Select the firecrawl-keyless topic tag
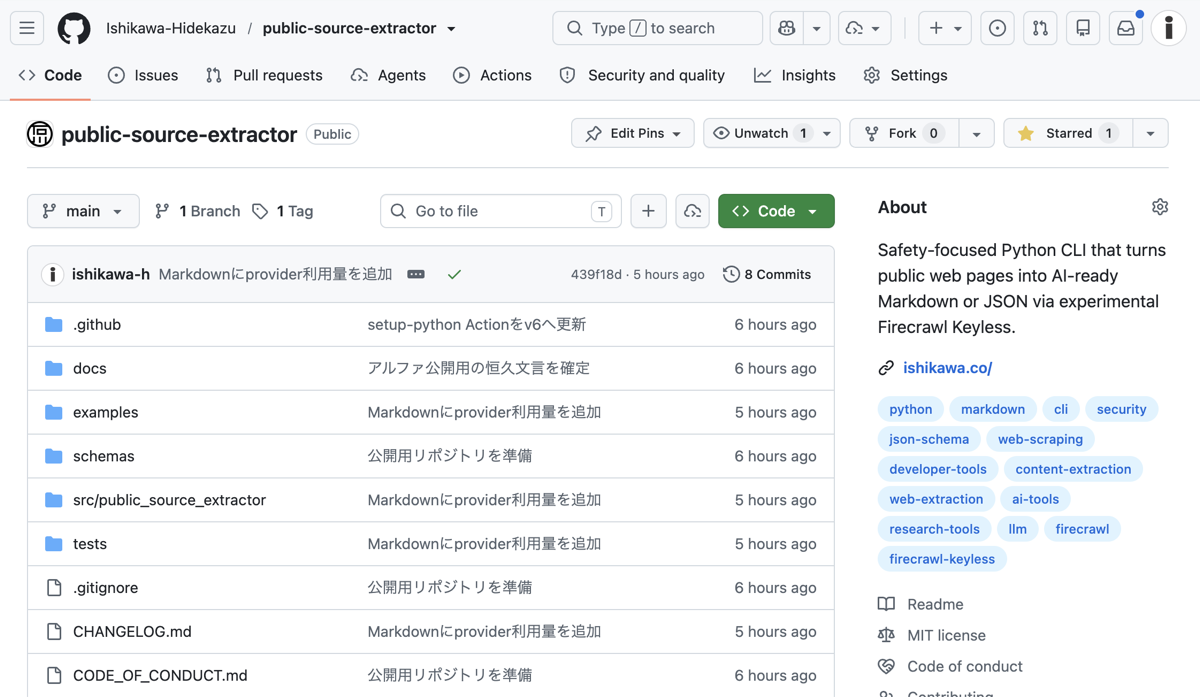 (942, 559)
